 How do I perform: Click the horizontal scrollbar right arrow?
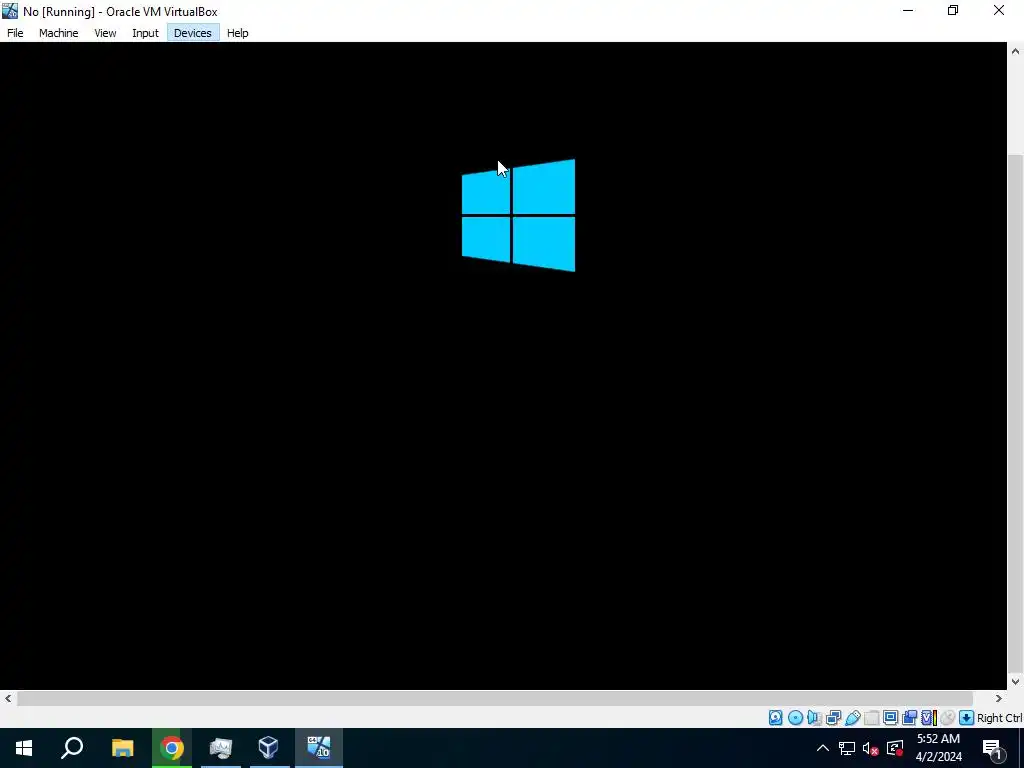pos(999,698)
